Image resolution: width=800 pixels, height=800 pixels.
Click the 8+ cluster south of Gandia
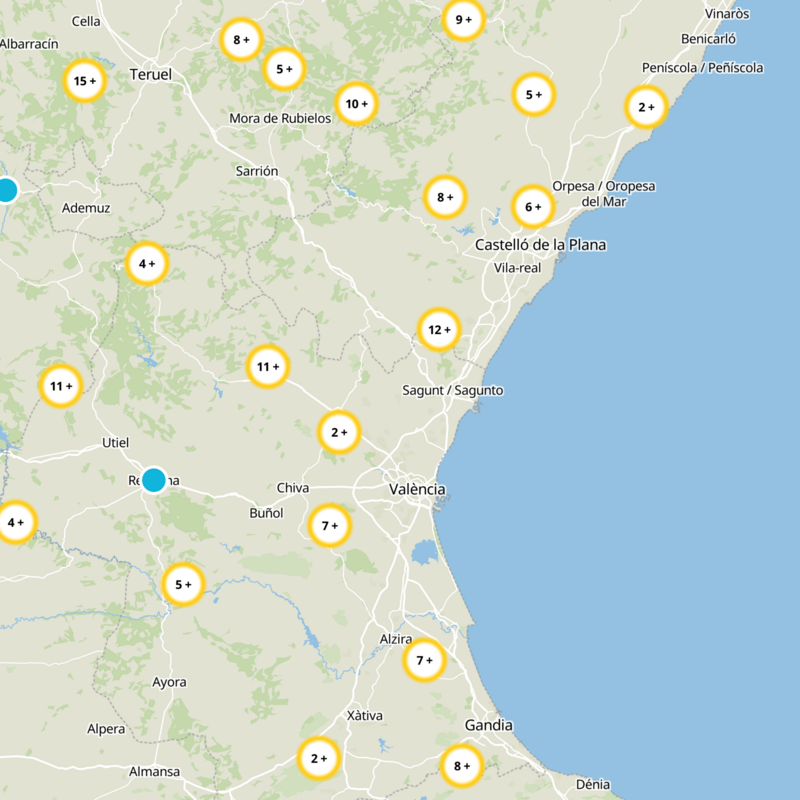[462, 766]
